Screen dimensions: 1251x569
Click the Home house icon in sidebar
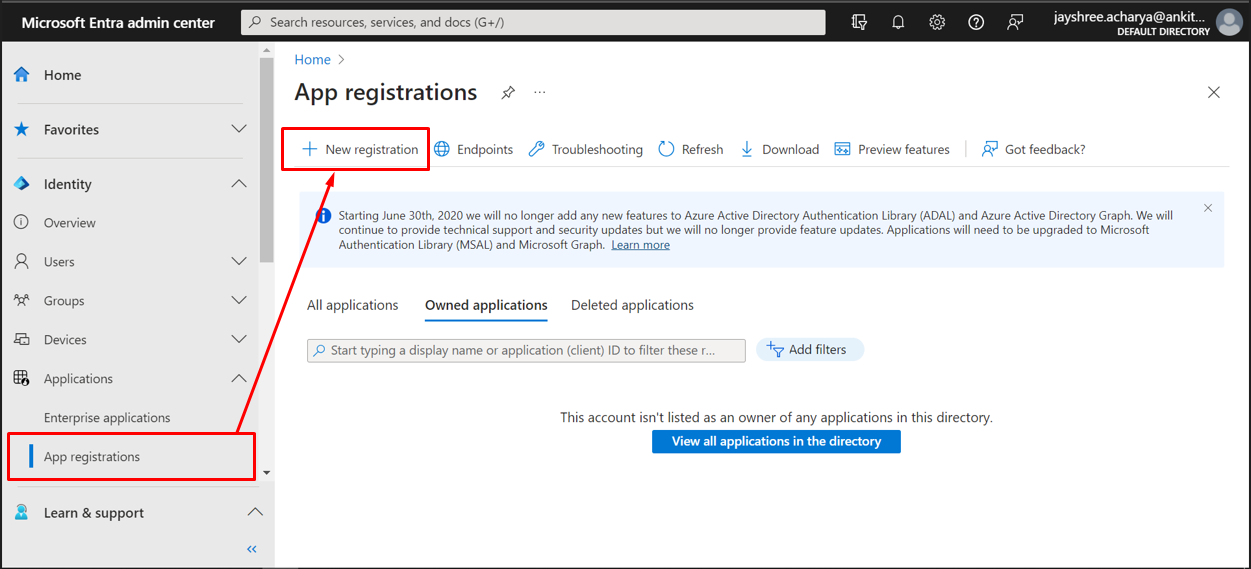[22, 75]
